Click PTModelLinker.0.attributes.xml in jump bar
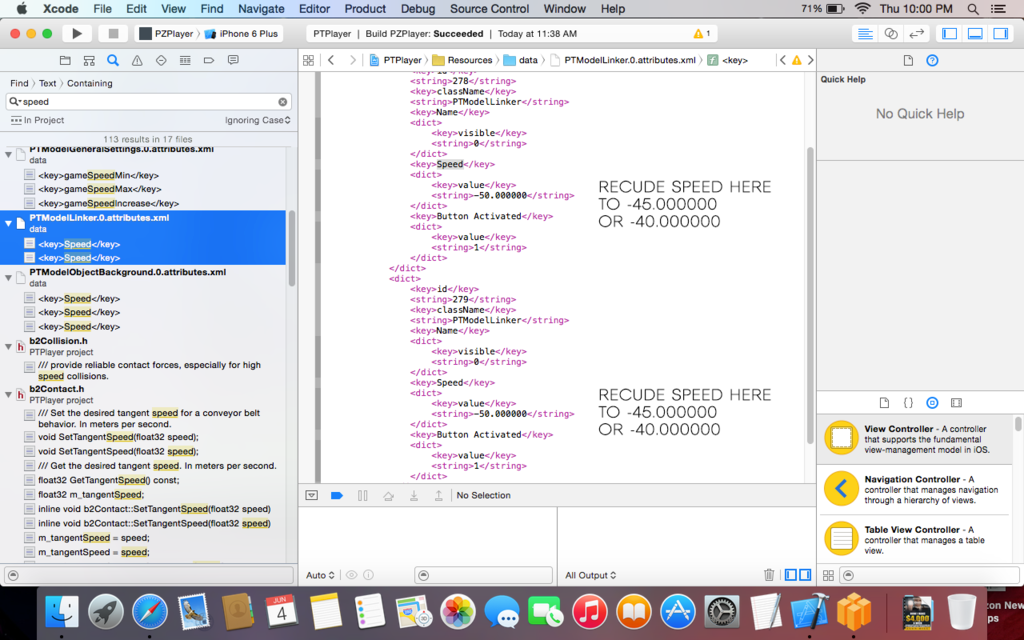This screenshot has height=640, width=1024. click(623, 60)
